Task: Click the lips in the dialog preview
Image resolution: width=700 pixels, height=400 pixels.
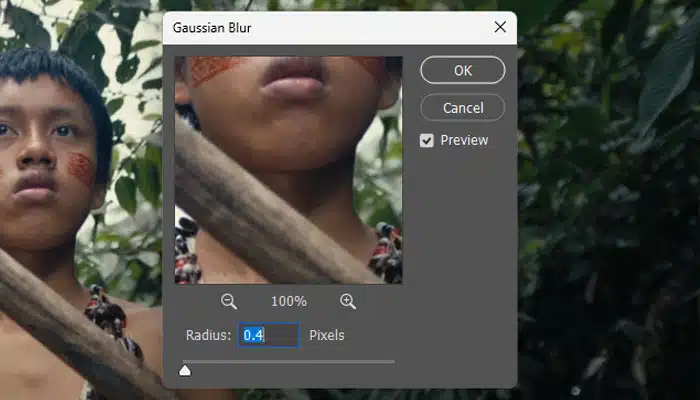Action: coord(290,78)
